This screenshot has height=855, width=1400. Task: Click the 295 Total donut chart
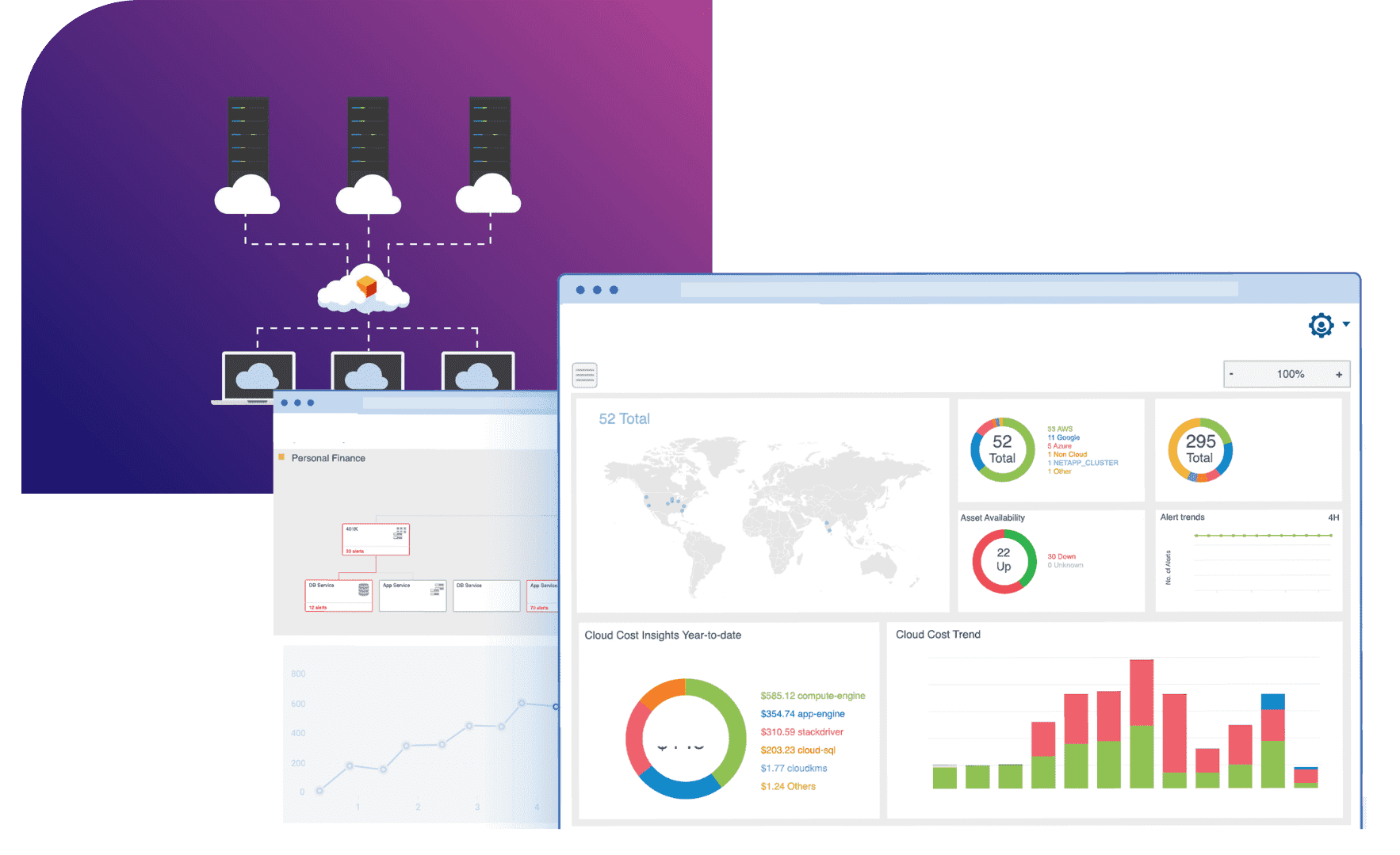1200,450
